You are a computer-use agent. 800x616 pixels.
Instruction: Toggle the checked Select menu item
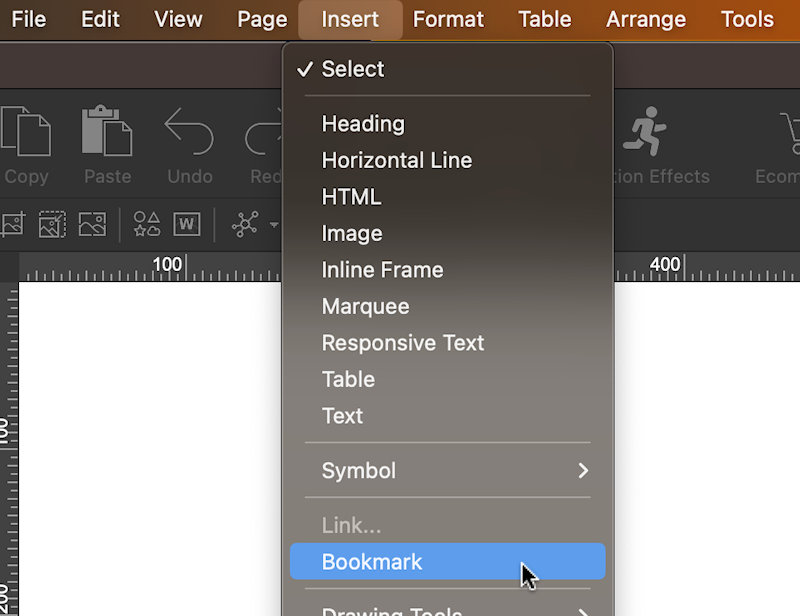point(352,69)
